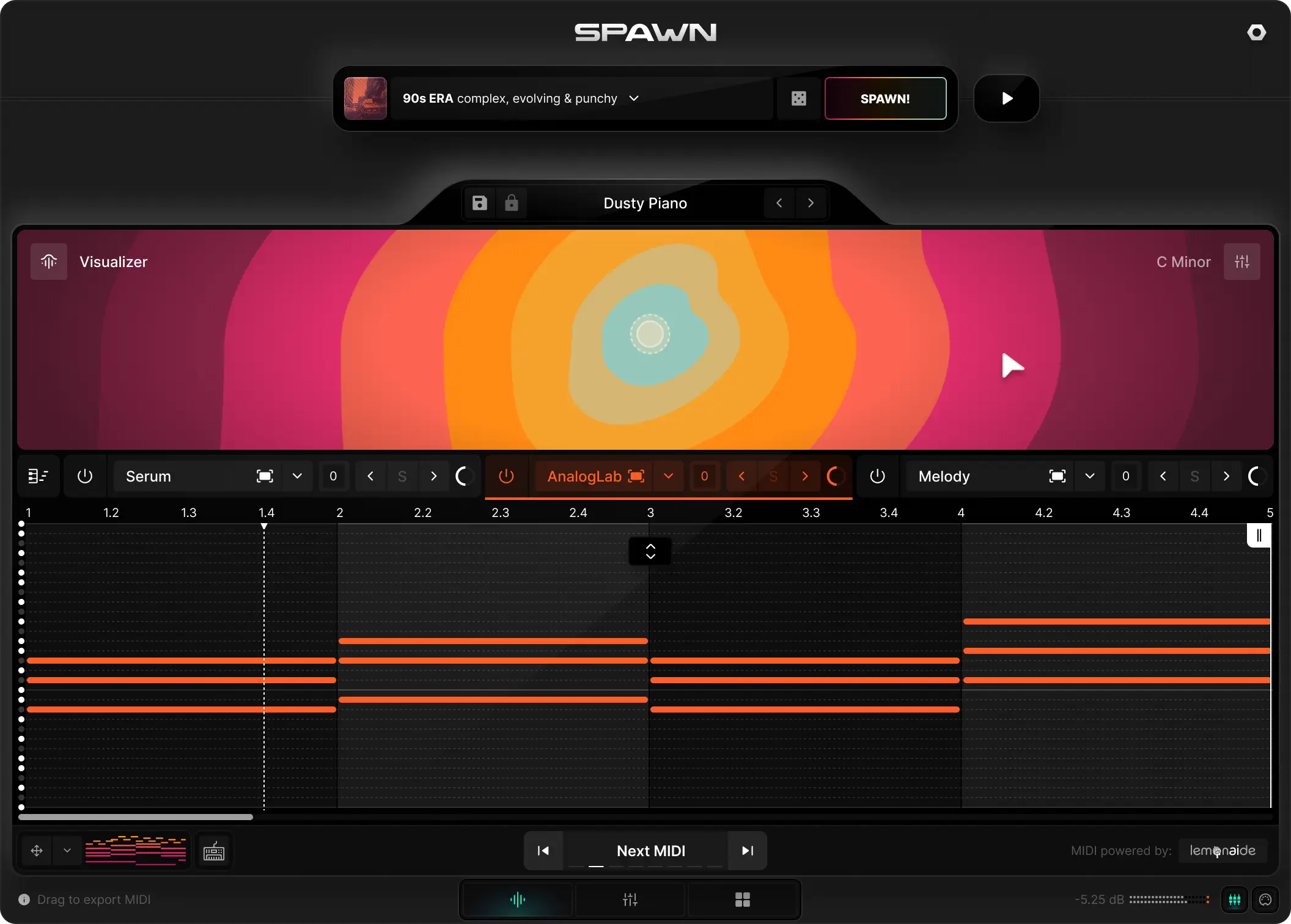Randomize preset with the dice icon
The height and width of the screenshot is (924, 1291).
coord(798,98)
